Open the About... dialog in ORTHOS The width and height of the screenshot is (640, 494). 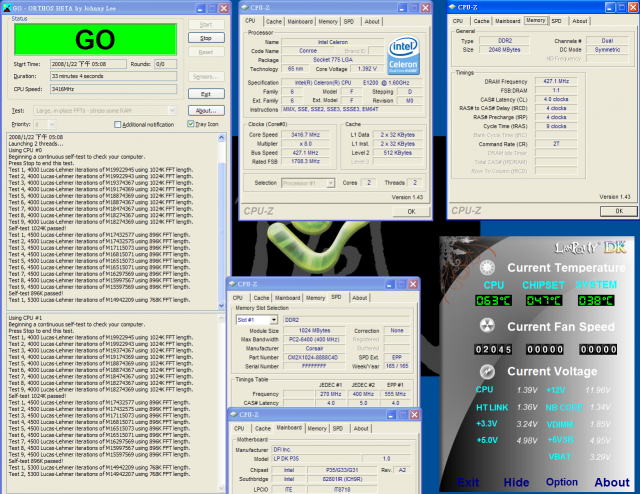point(206,111)
